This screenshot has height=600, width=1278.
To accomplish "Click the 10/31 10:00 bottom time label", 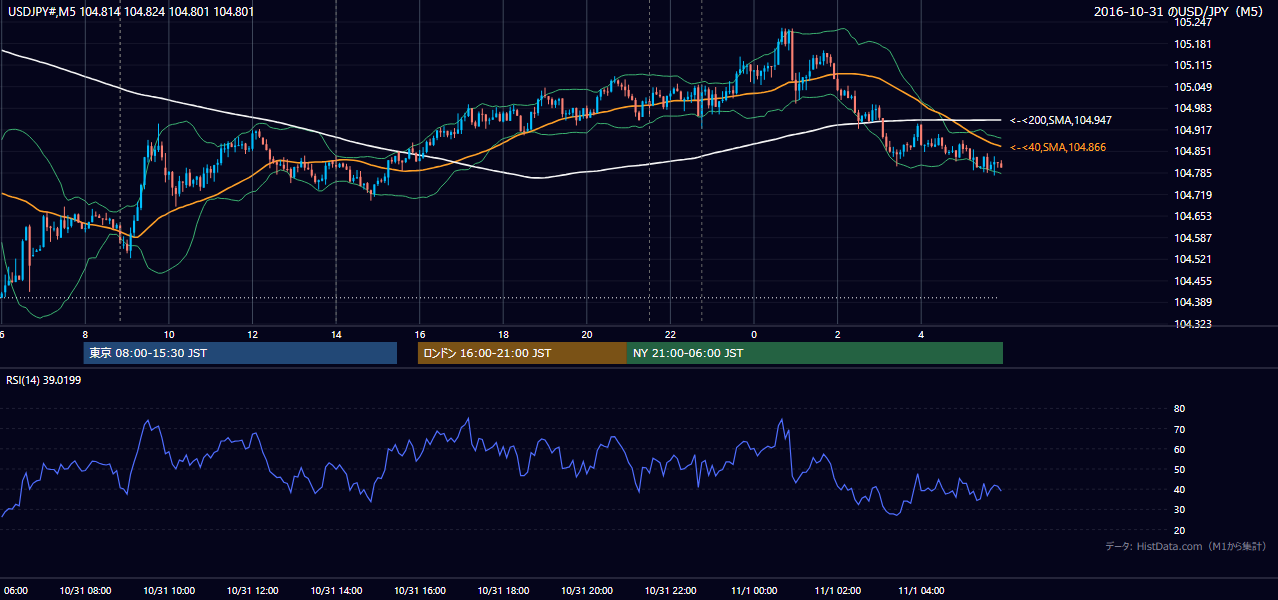I will click(169, 591).
